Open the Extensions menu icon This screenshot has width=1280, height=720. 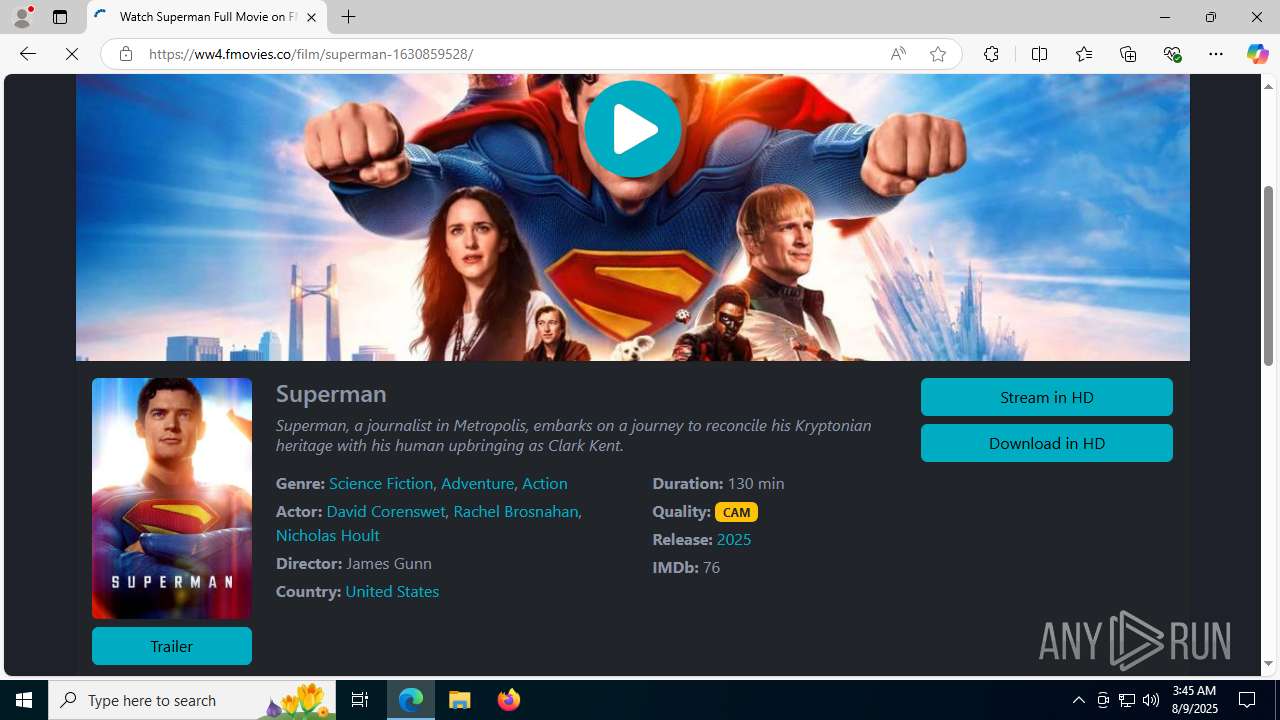[x=991, y=54]
